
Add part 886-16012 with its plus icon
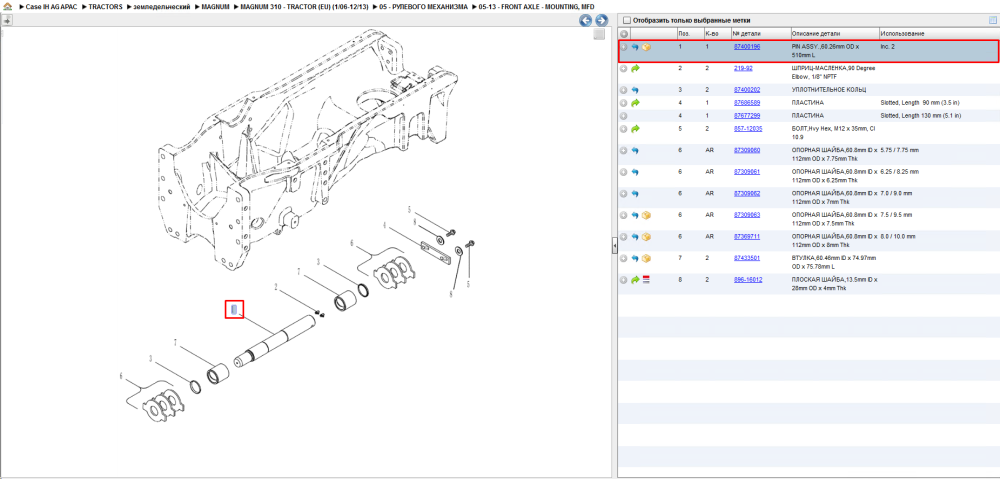point(624,280)
